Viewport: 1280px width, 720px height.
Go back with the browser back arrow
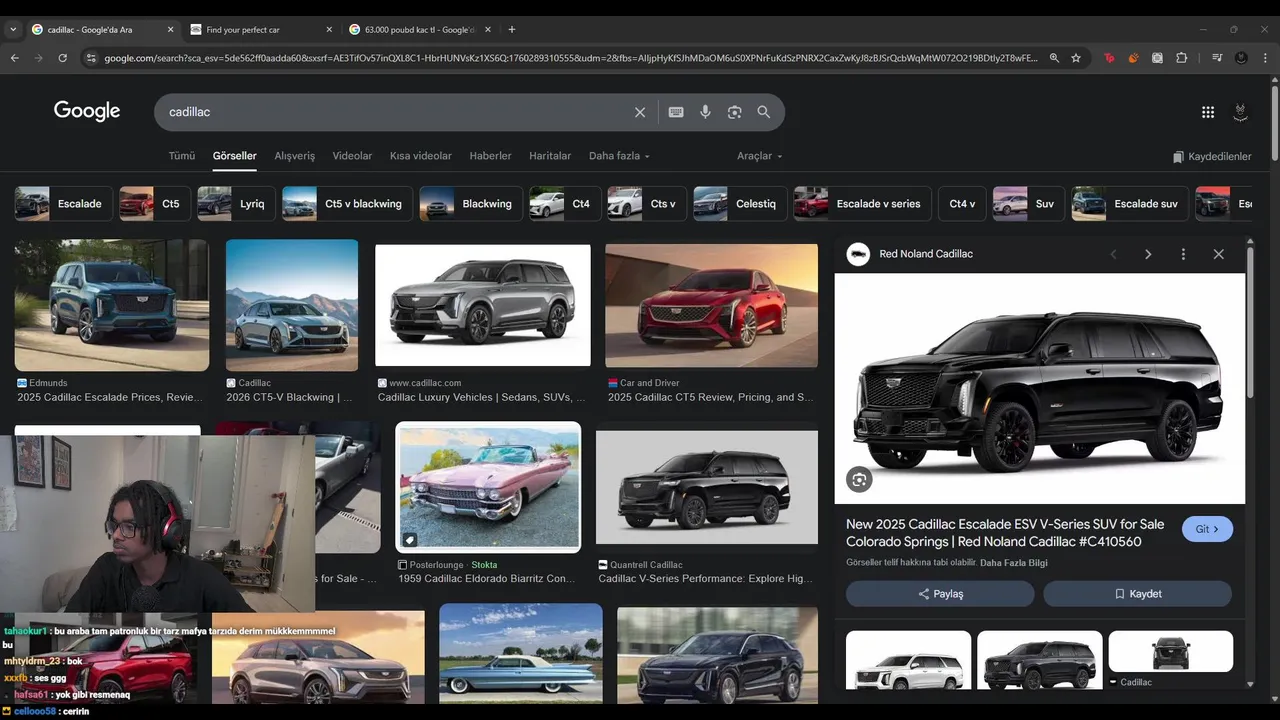[15, 58]
